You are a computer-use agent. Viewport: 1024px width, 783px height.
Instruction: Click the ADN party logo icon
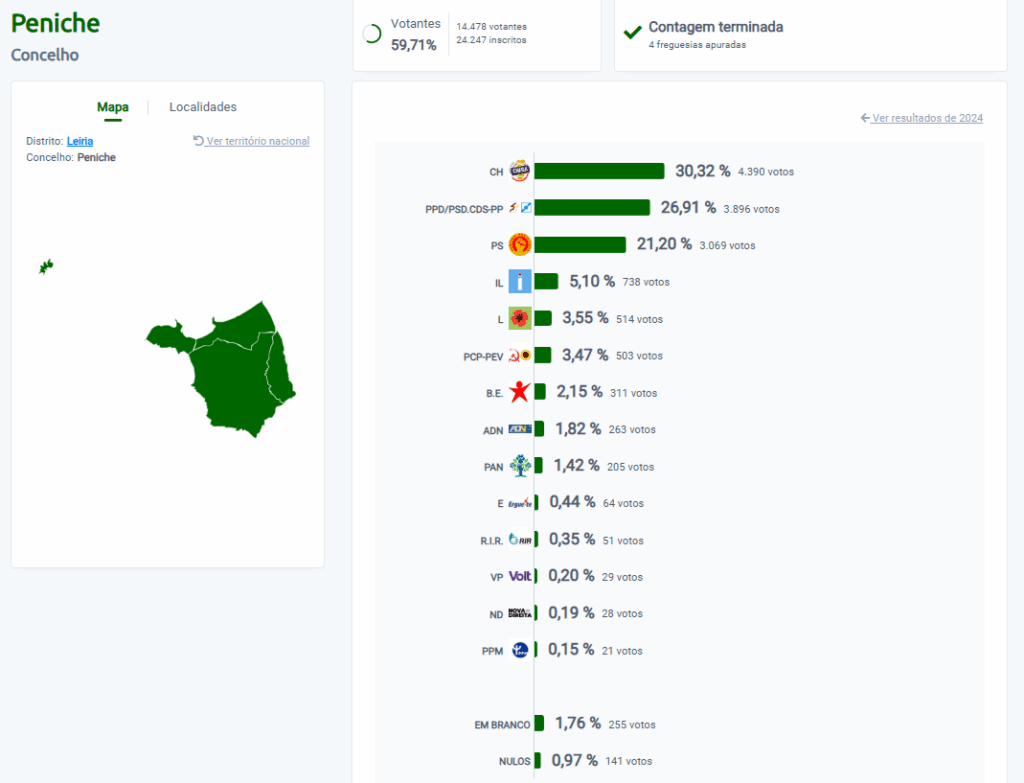(519, 429)
